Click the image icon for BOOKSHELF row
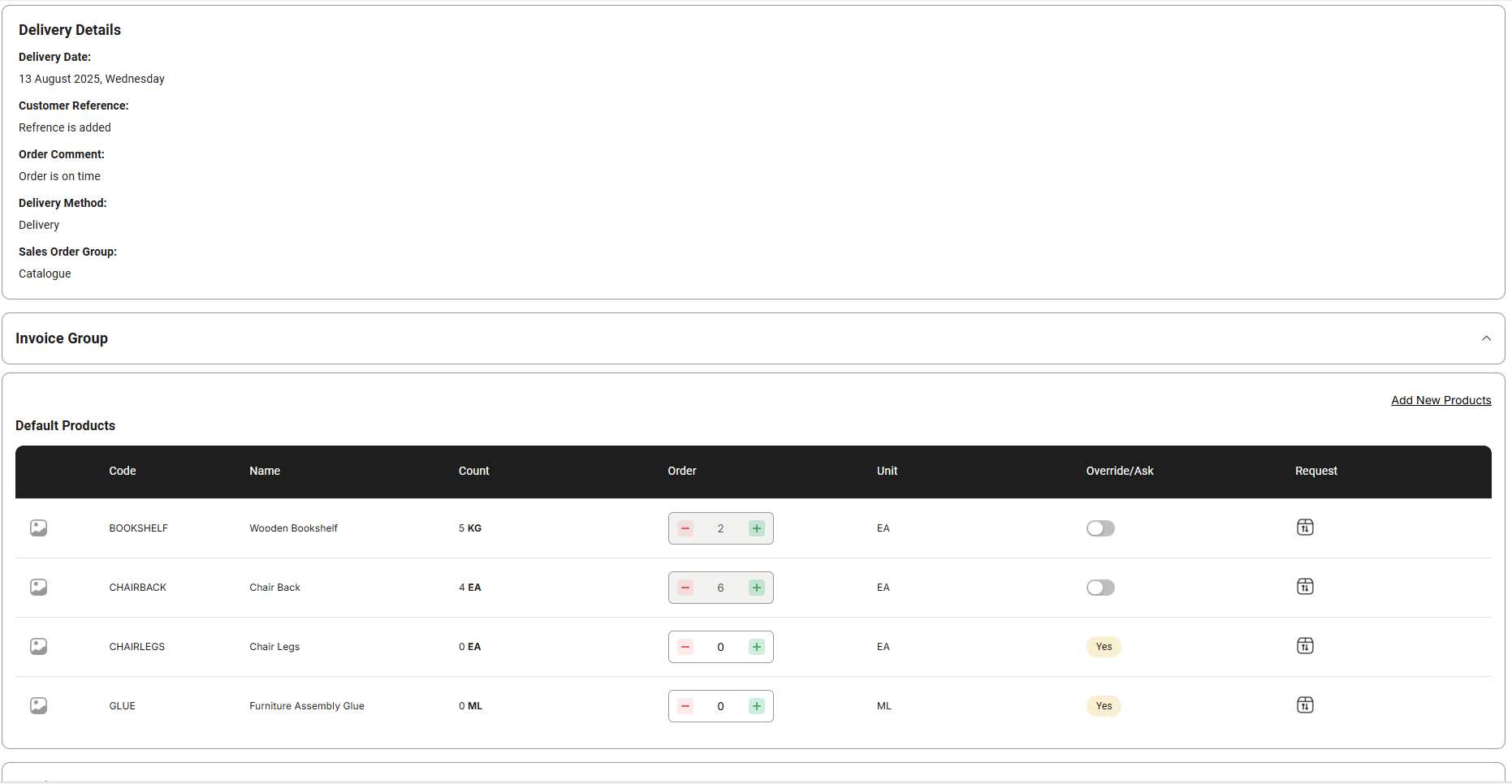 pos(38,528)
